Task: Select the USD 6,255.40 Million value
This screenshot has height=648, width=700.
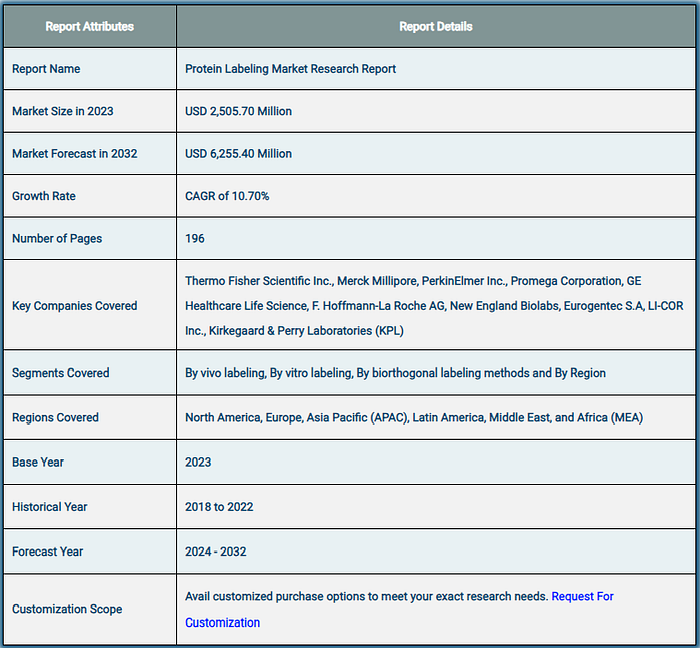Action: pyautogui.click(x=238, y=154)
